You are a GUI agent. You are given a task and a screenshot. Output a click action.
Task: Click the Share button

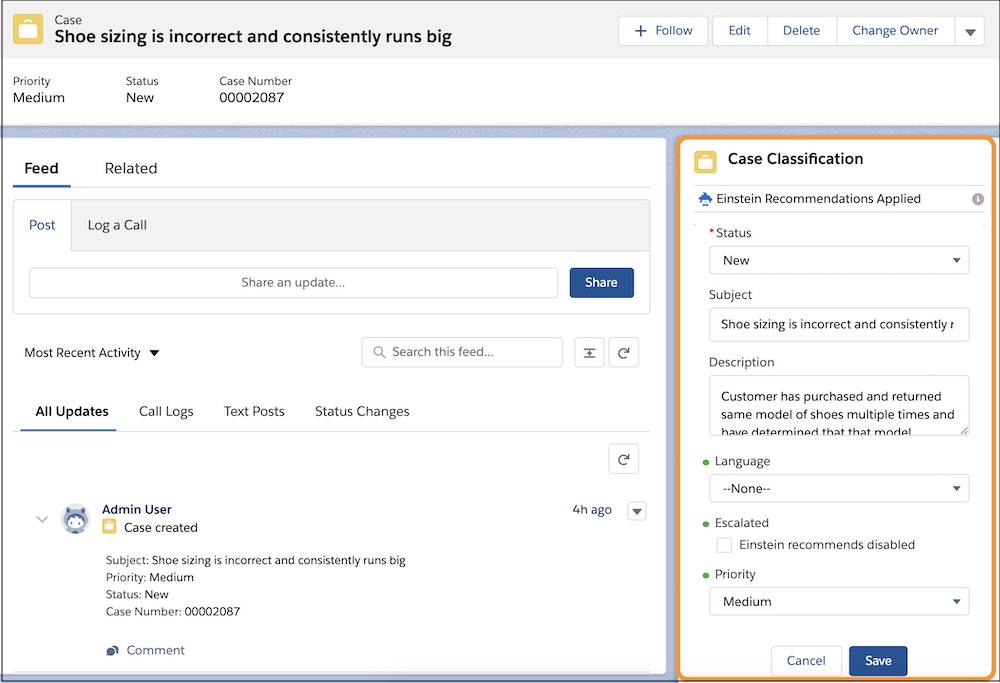(x=601, y=283)
